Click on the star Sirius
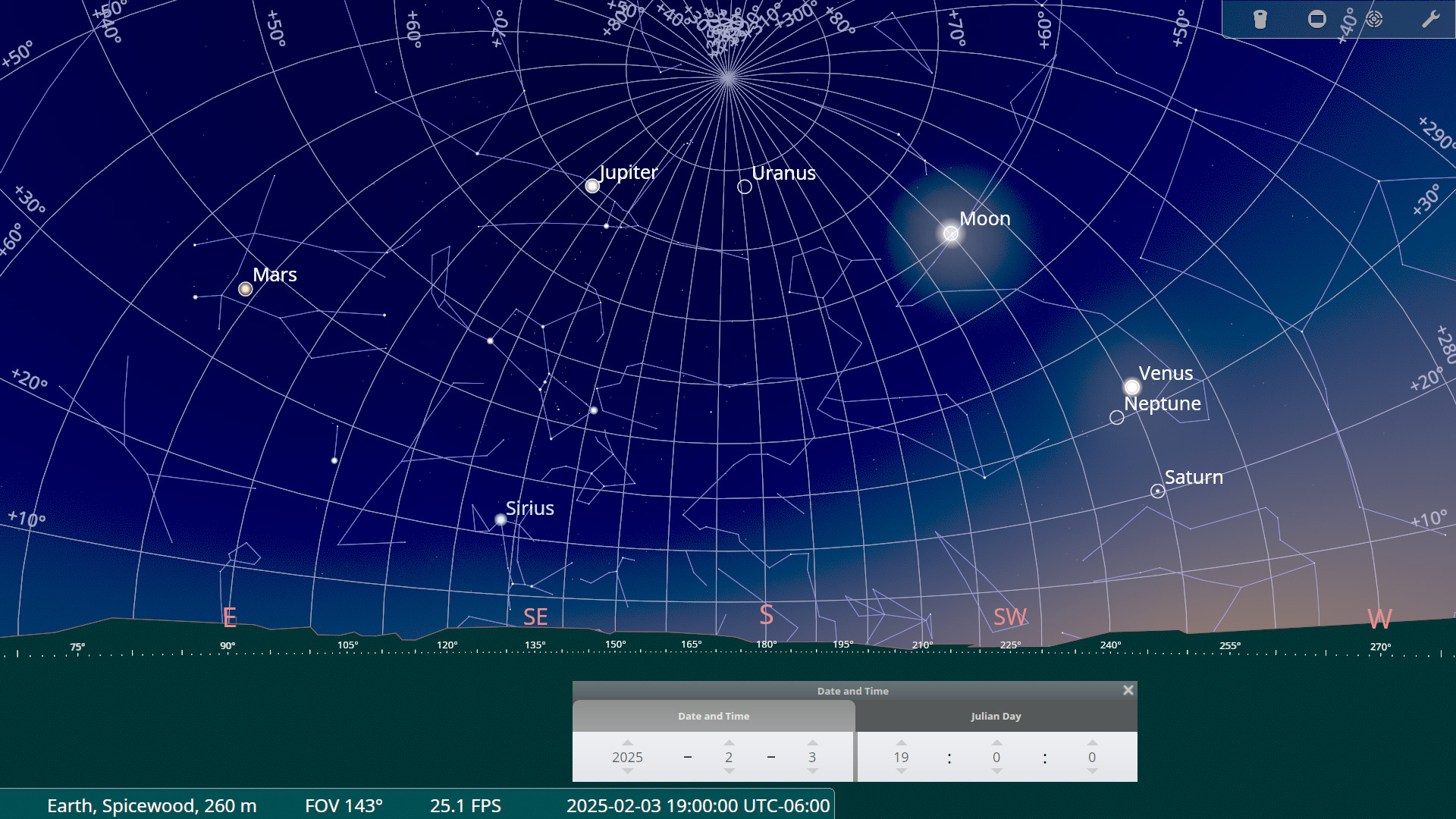 point(500,519)
